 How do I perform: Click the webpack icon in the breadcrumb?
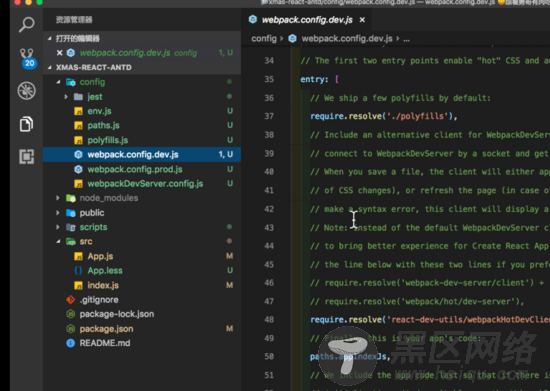click(292, 39)
